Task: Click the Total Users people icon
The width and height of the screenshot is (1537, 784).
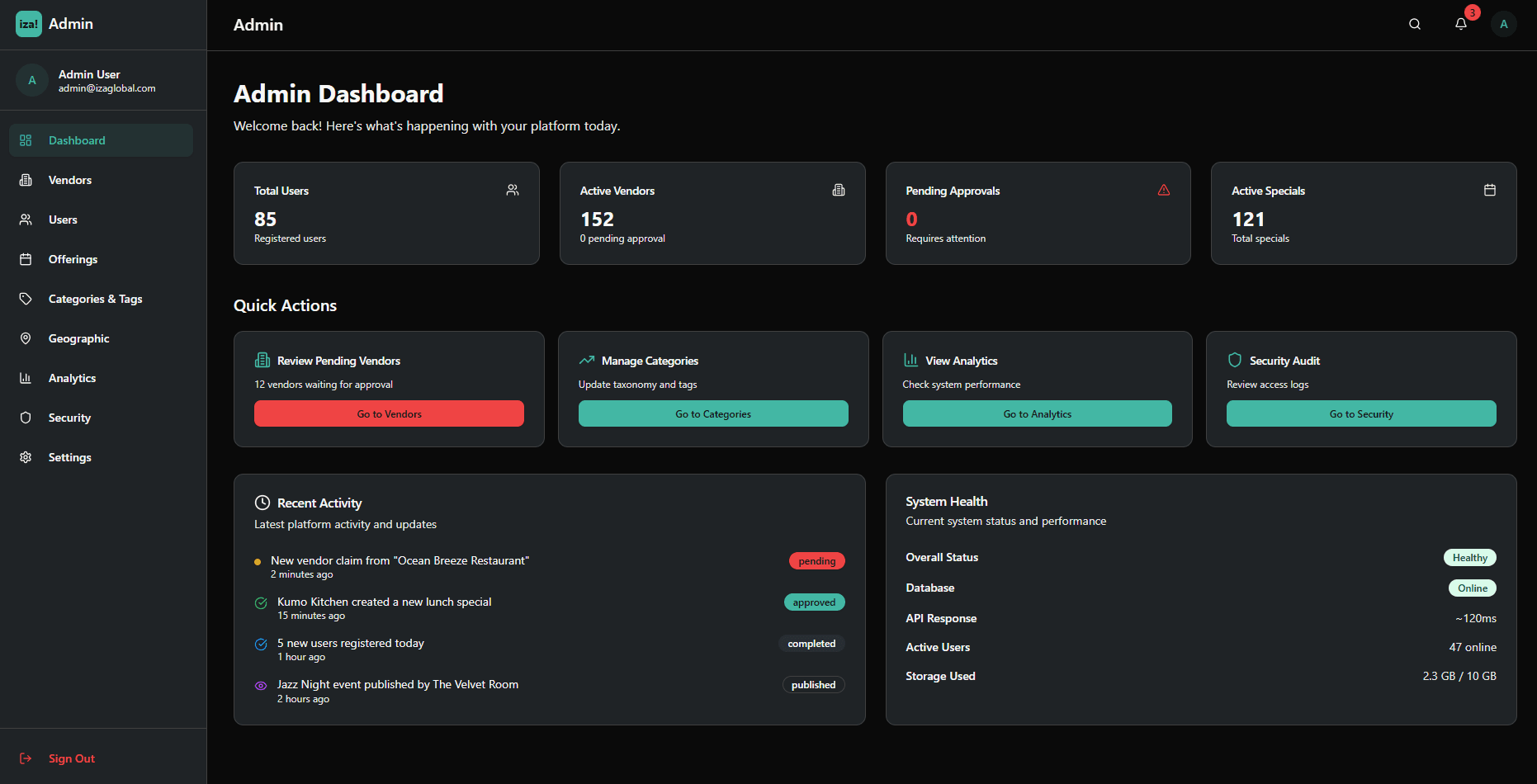Action: pos(513,191)
